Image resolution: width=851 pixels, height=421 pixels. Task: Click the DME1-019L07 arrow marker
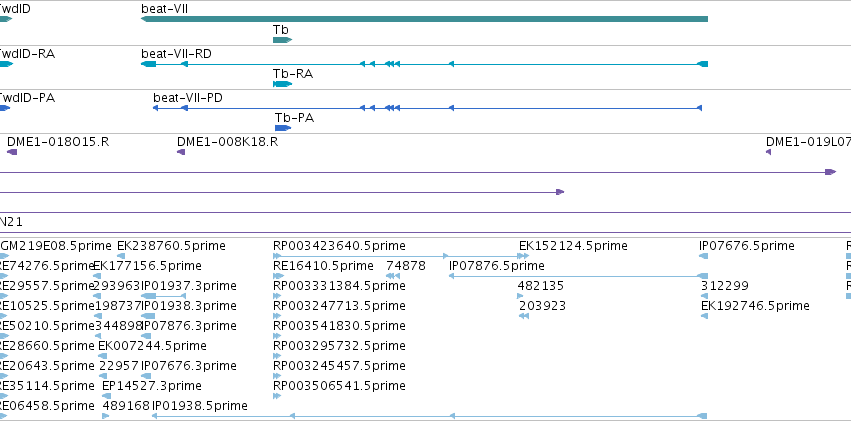point(769,152)
